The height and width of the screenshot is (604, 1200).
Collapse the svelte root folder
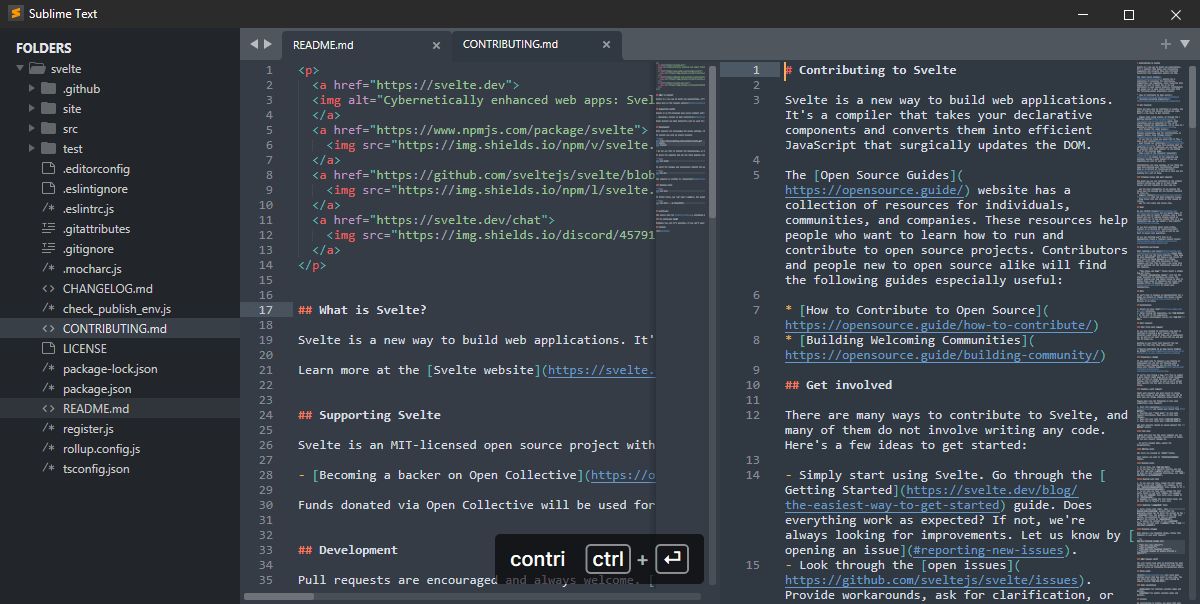[22, 68]
